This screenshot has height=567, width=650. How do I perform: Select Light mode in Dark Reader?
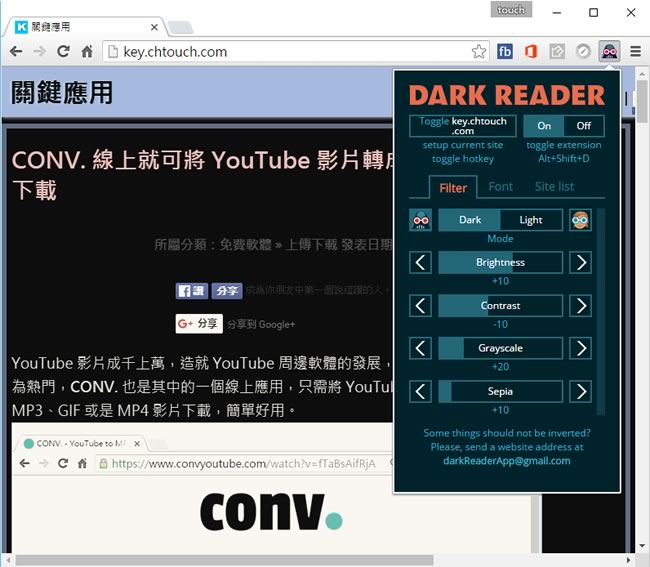coord(531,220)
